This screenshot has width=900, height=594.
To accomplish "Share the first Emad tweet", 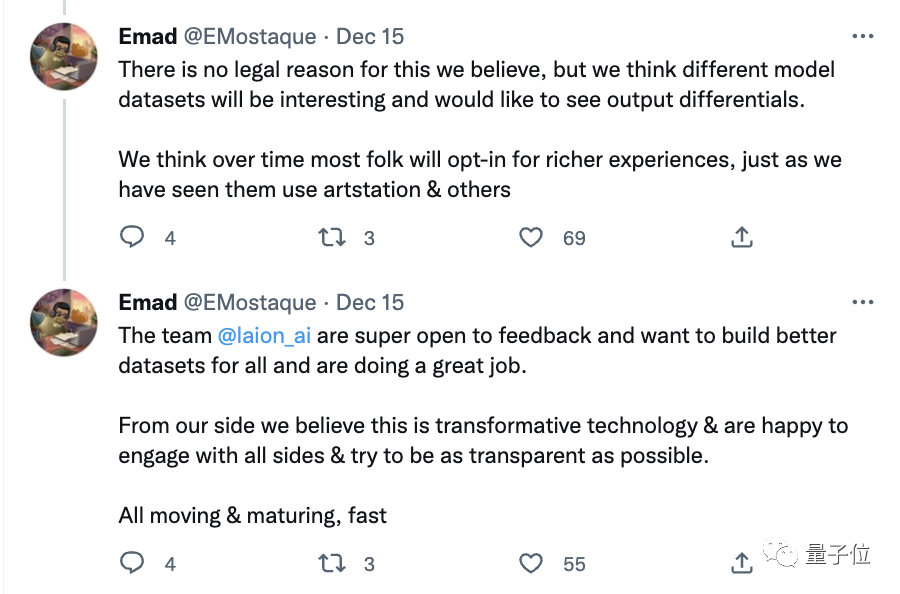I will [x=741, y=237].
